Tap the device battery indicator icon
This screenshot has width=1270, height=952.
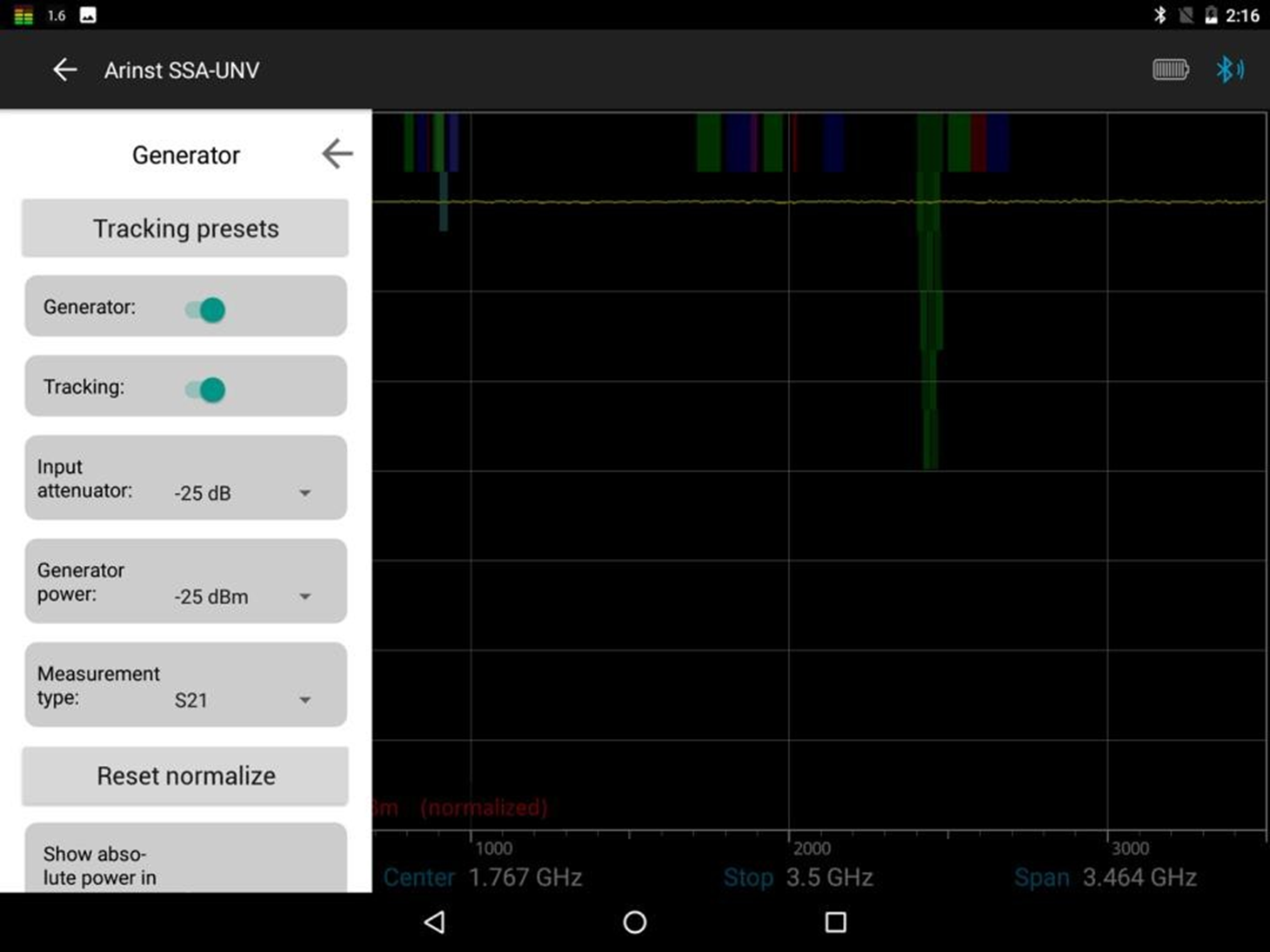tap(1170, 70)
